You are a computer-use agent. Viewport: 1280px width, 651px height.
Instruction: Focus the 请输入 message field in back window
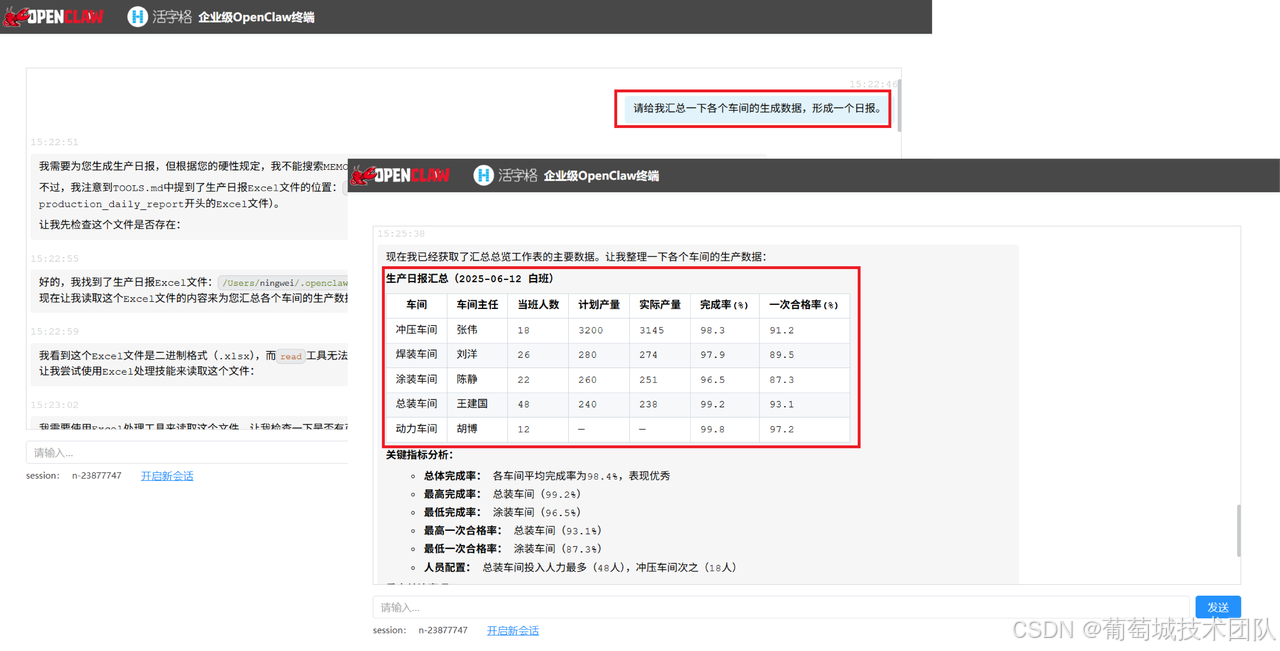pos(187,452)
